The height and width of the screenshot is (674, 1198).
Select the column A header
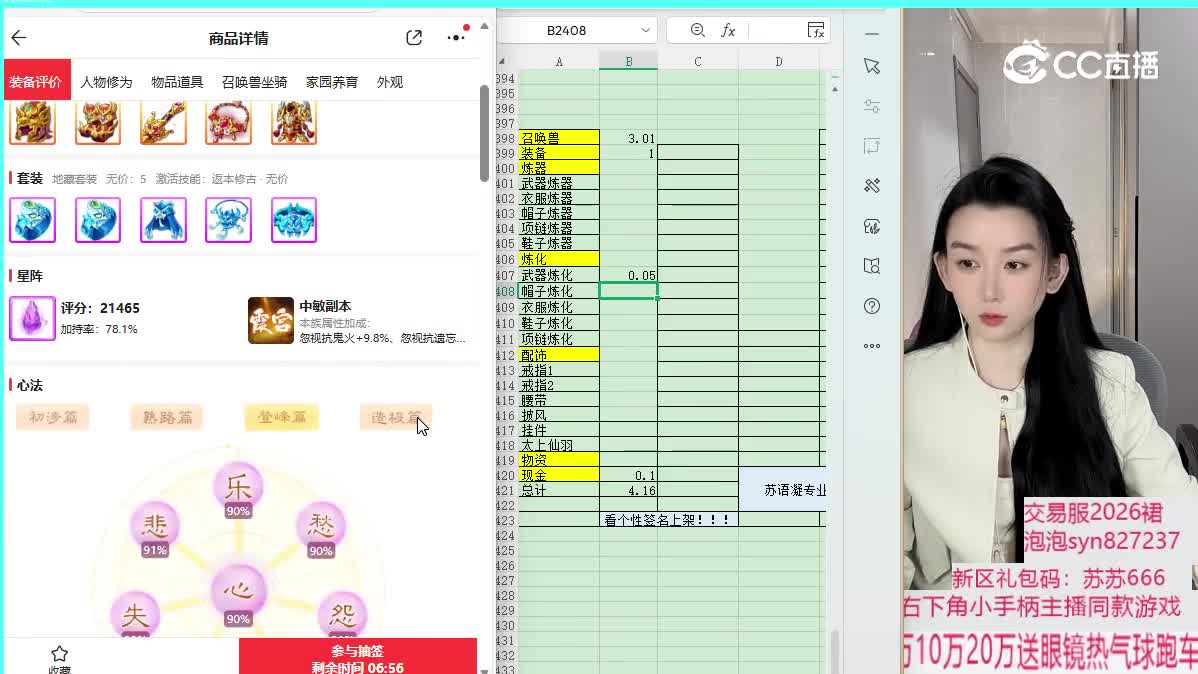pos(559,61)
